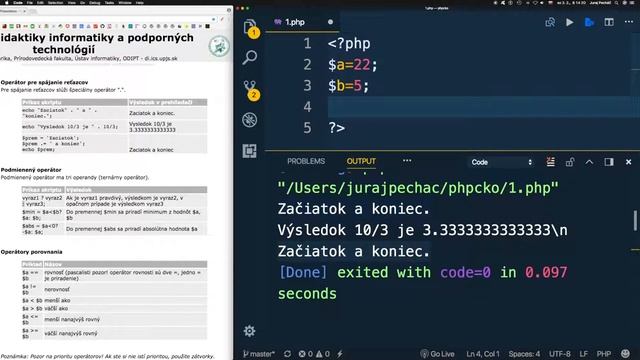This screenshot has width=640, height=360.
Task: Click the master branch in status bar
Action: 259,354
